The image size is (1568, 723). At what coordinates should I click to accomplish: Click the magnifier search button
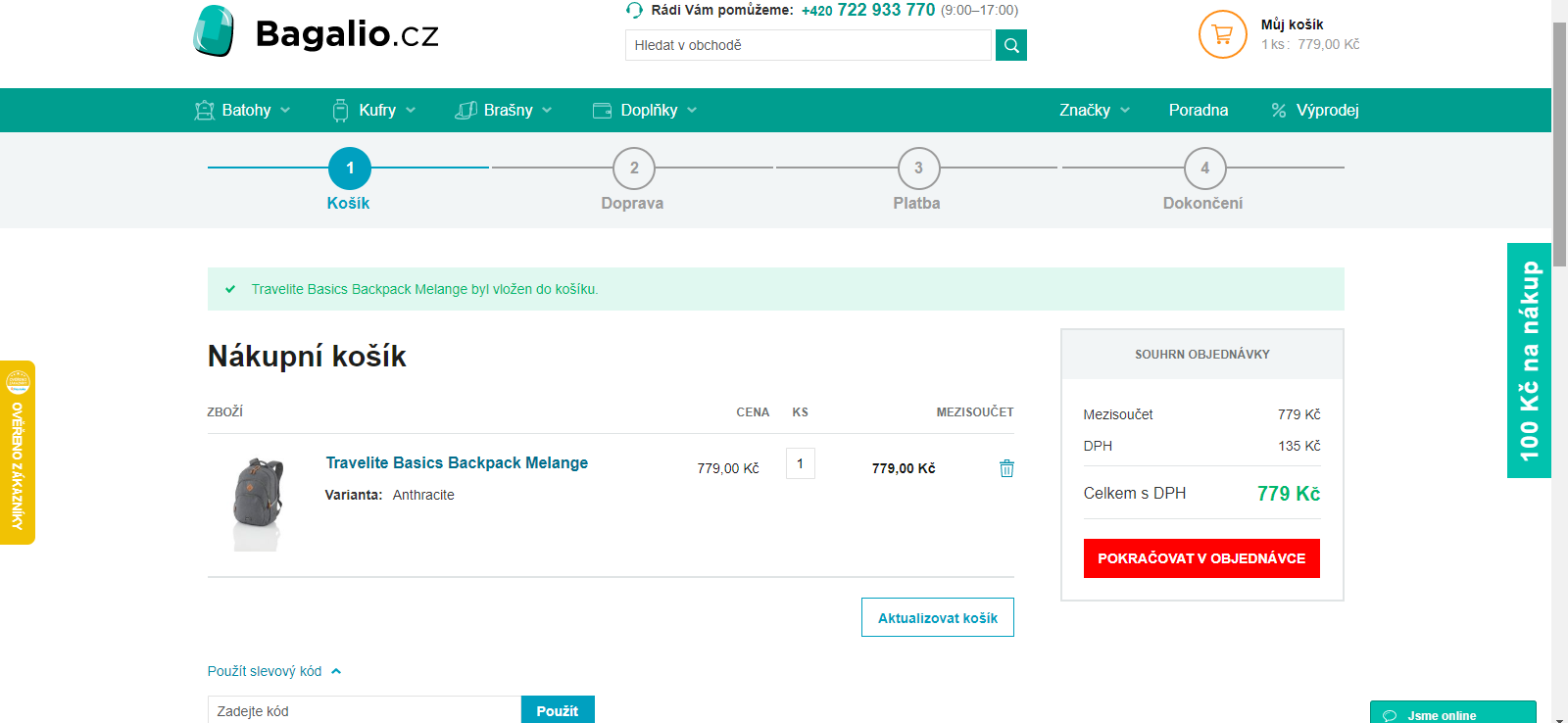tap(1011, 45)
